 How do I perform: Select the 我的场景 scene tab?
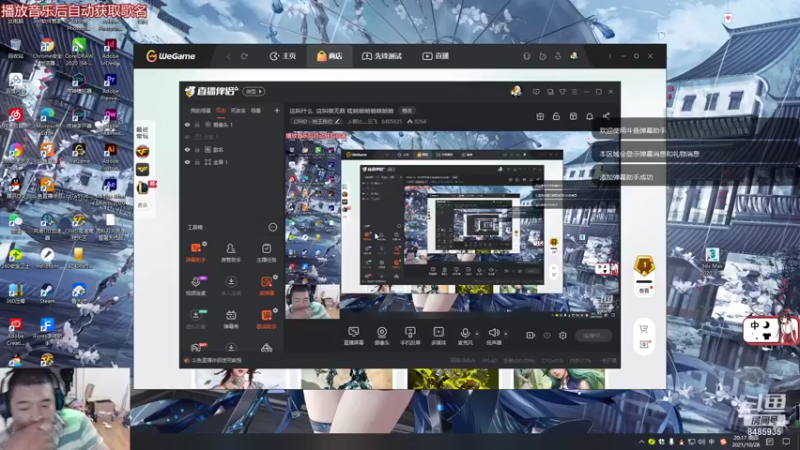(201, 110)
